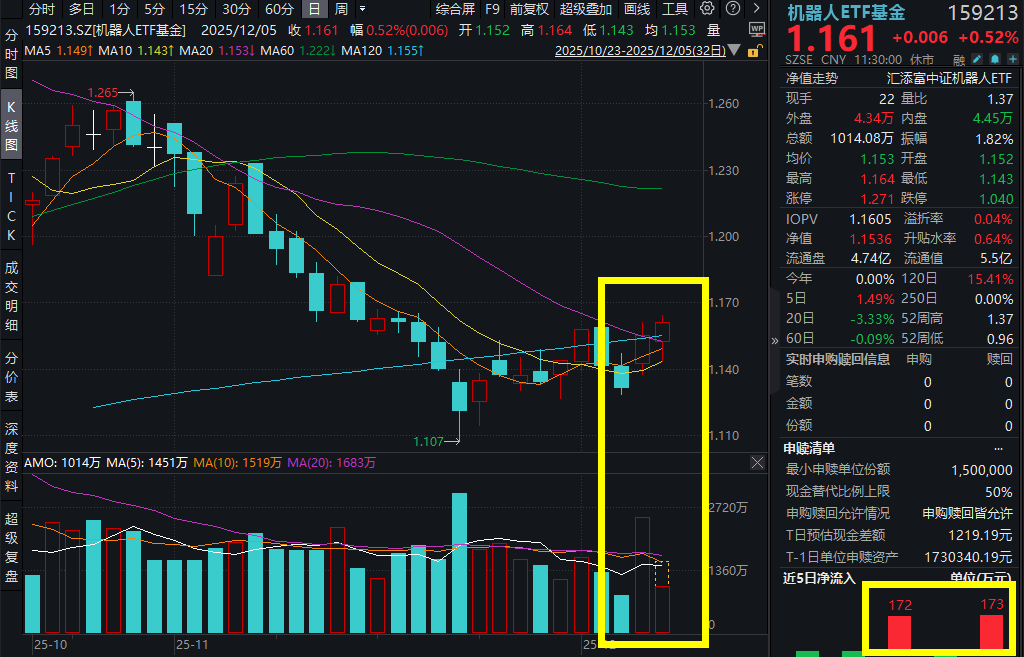Click the WP icon near the top toolbar
Viewport: 1024px width, 657px height.
coord(757,30)
